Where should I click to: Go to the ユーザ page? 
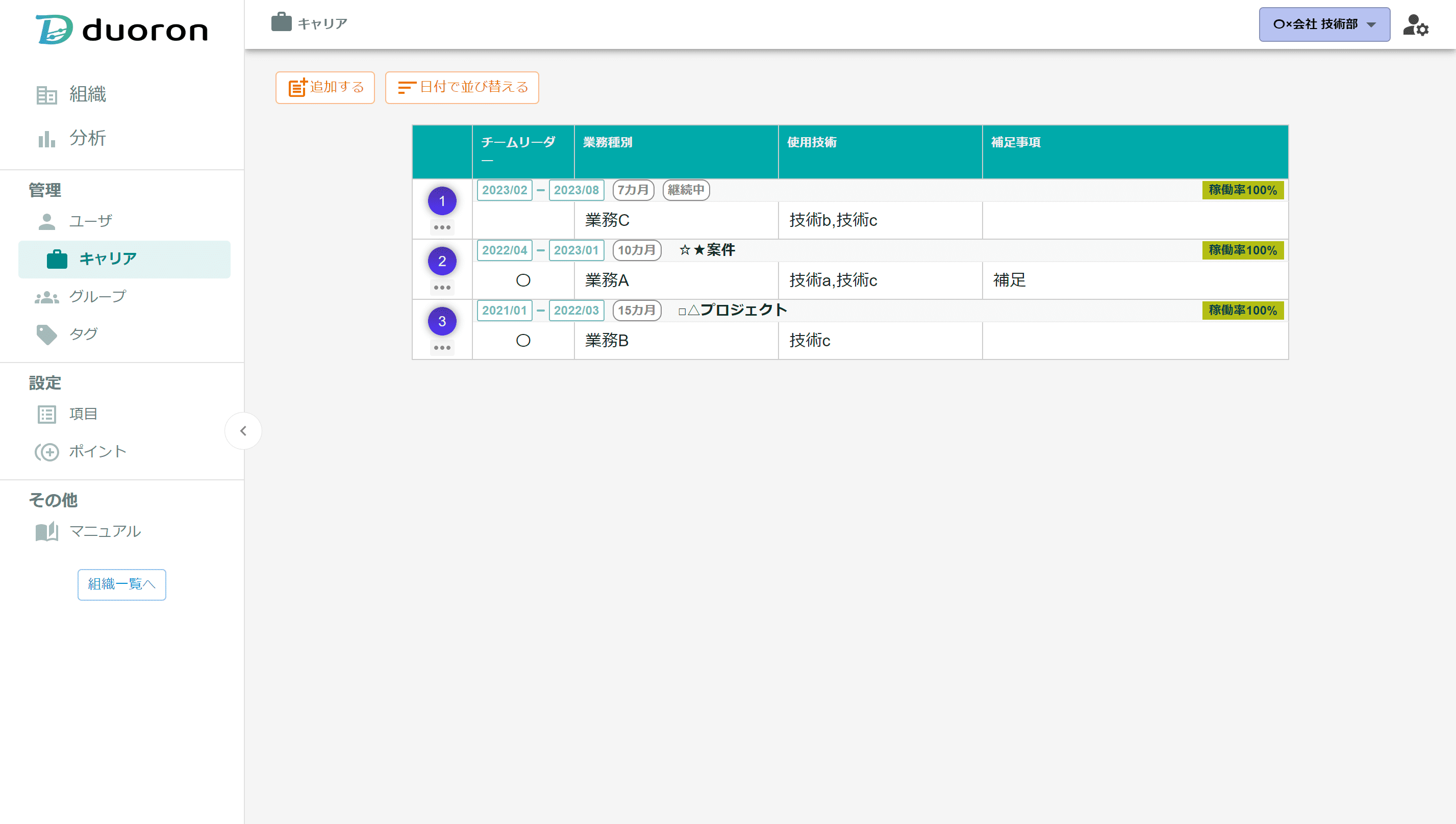point(91,221)
